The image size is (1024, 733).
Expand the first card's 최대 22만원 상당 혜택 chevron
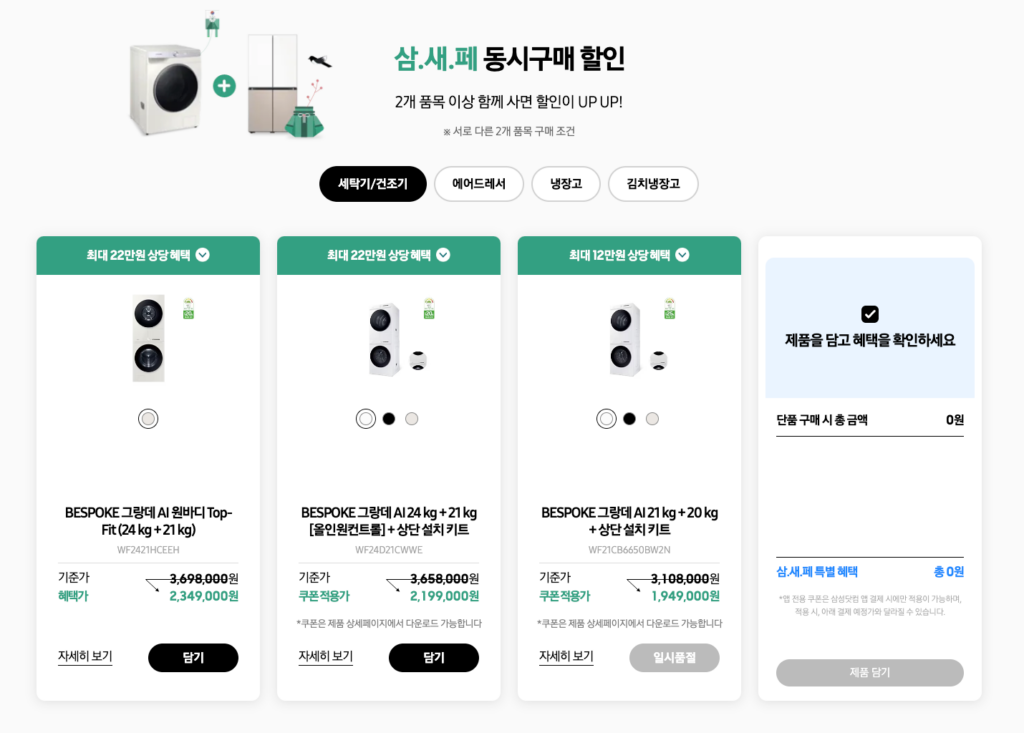click(x=203, y=255)
